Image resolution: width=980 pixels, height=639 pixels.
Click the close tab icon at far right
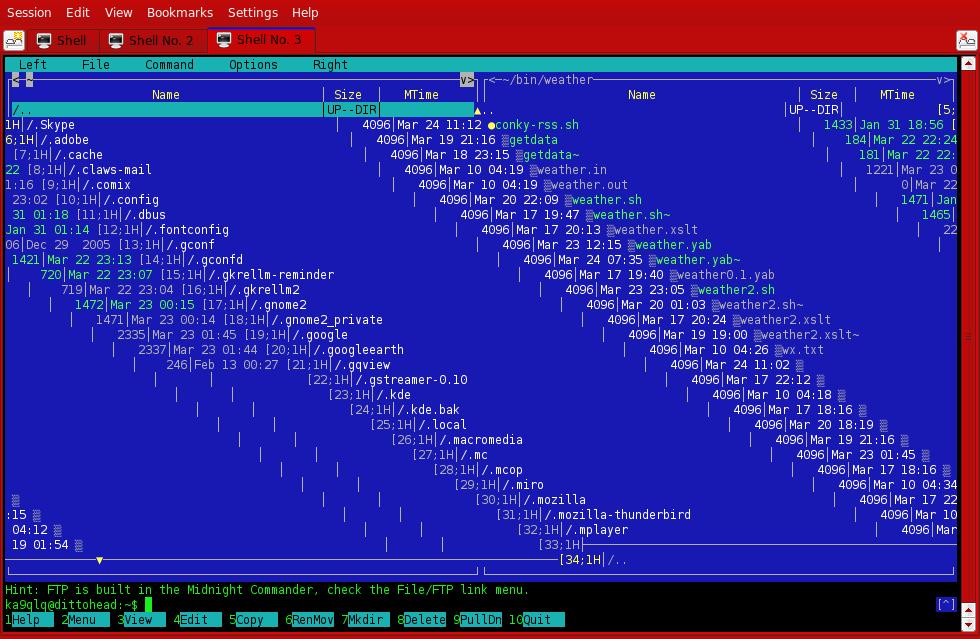[x=966, y=40]
